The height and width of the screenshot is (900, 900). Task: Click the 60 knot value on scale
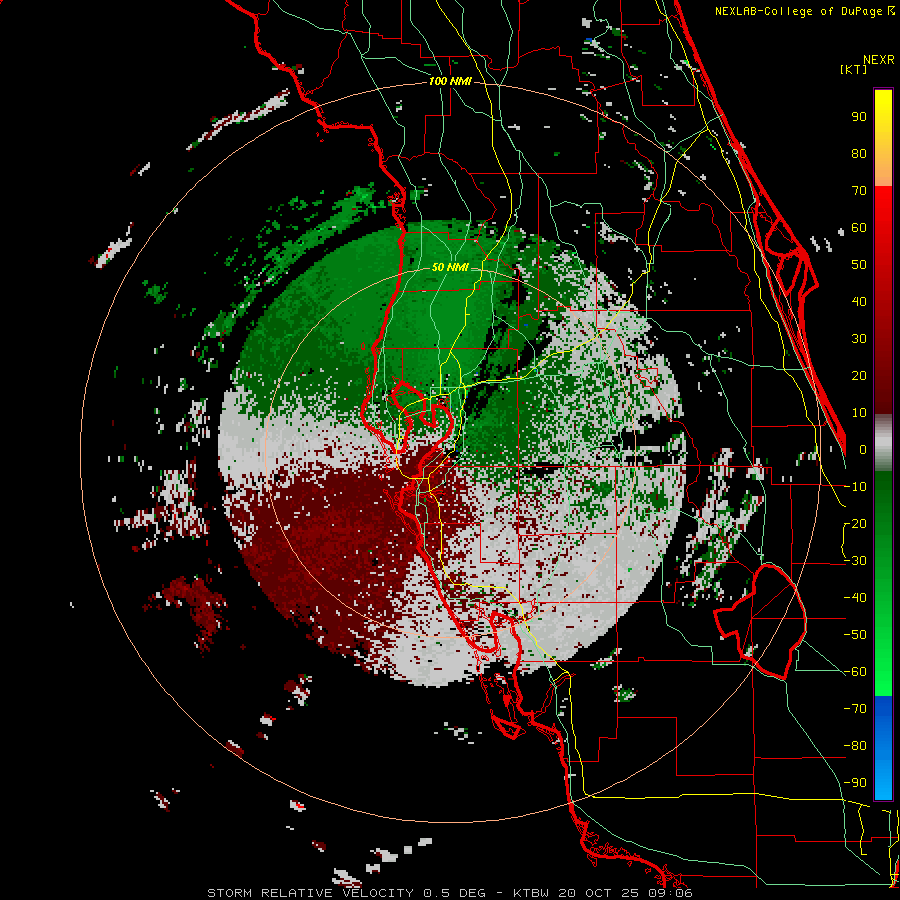(x=859, y=227)
